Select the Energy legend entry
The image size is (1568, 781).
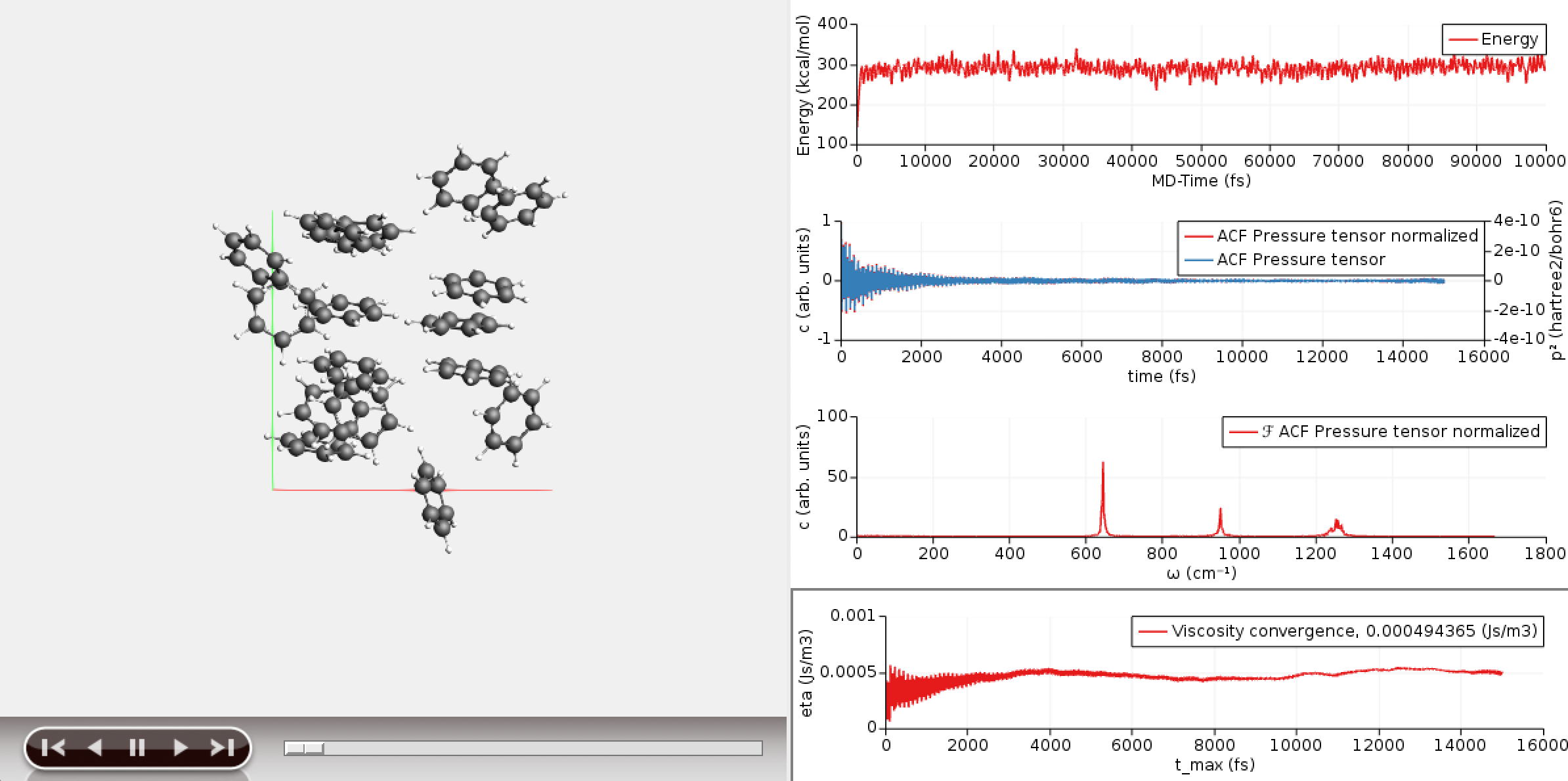[x=1494, y=39]
